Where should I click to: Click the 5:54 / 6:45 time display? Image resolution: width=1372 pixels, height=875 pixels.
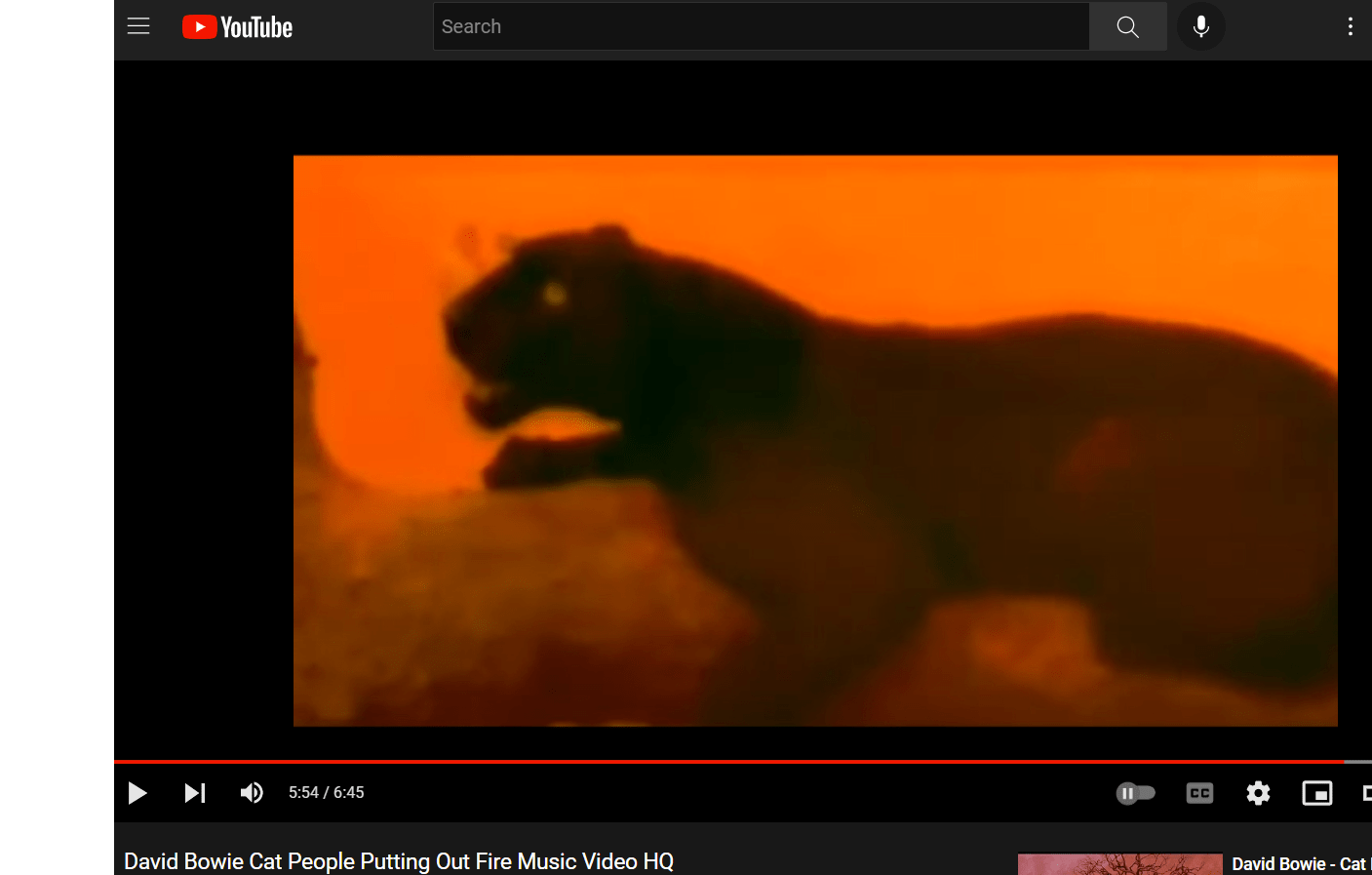[327, 793]
